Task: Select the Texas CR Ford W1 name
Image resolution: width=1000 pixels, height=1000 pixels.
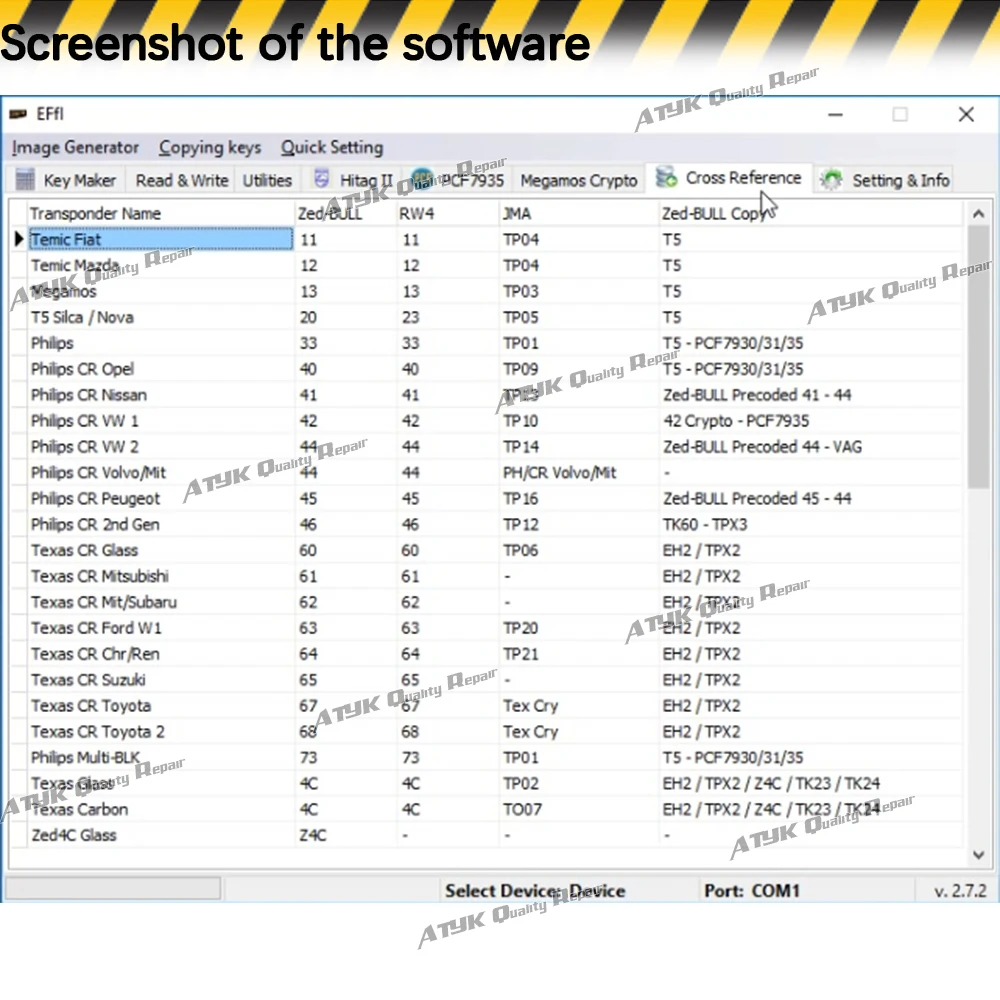Action: click(x=96, y=628)
